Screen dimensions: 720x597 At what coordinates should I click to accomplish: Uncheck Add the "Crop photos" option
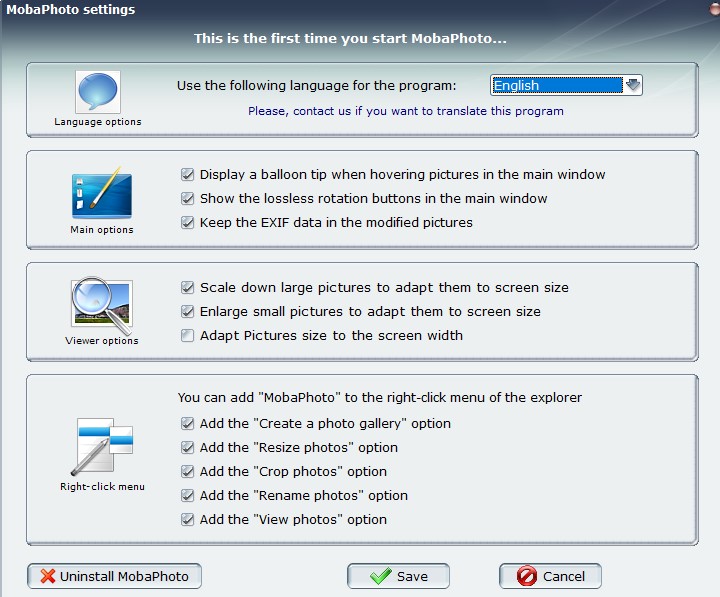pyautogui.click(x=187, y=471)
